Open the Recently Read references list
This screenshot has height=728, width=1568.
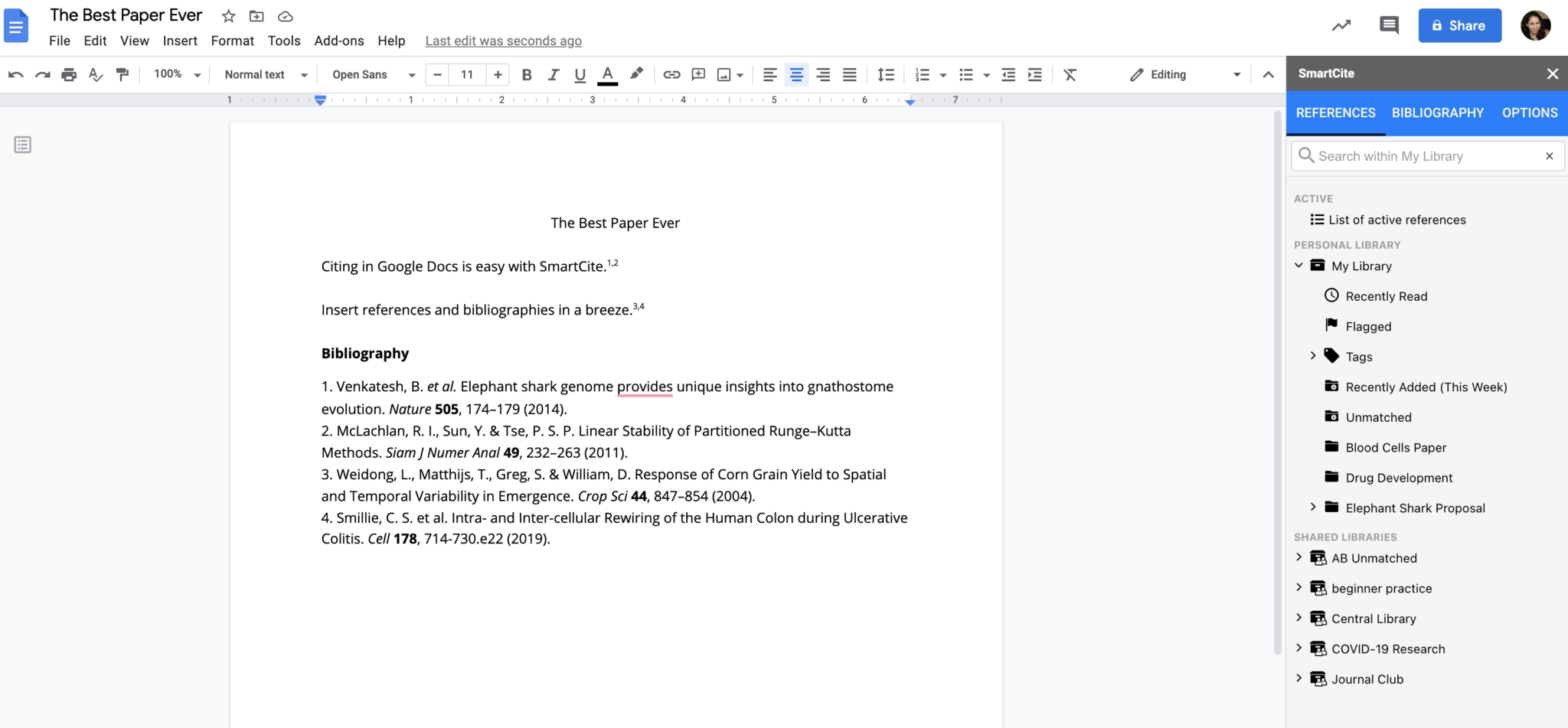(1386, 296)
